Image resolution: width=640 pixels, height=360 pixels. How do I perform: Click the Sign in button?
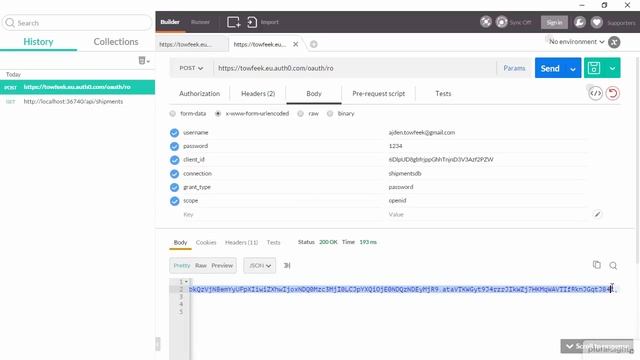click(x=554, y=22)
